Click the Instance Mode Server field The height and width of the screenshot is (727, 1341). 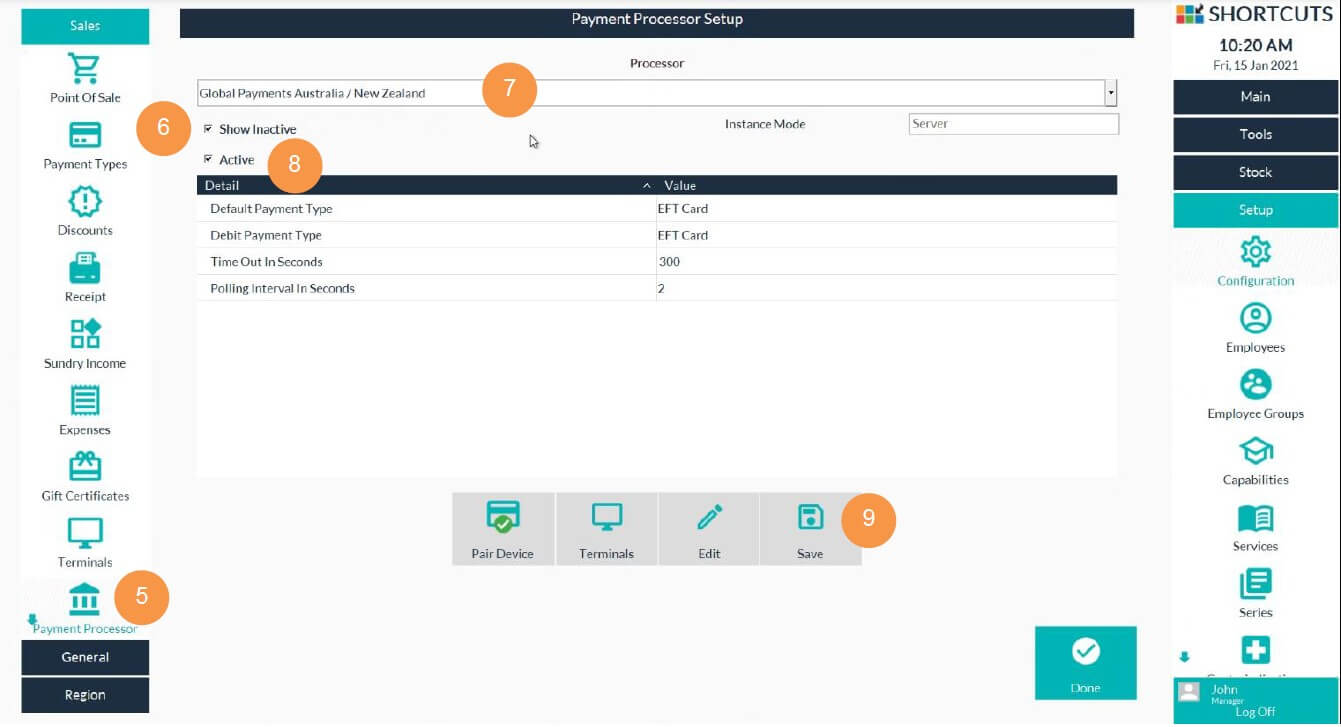pyautogui.click(x=1014, y=124)
